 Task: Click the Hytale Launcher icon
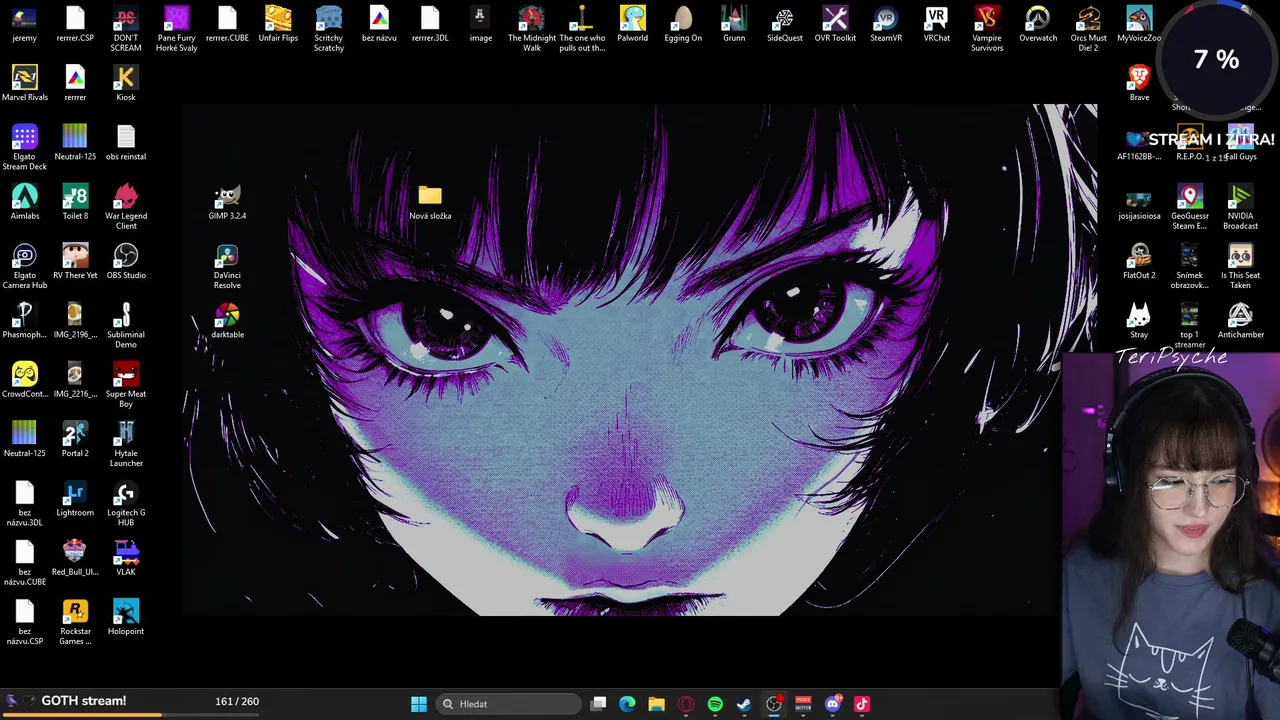click(x=125, y=444)
